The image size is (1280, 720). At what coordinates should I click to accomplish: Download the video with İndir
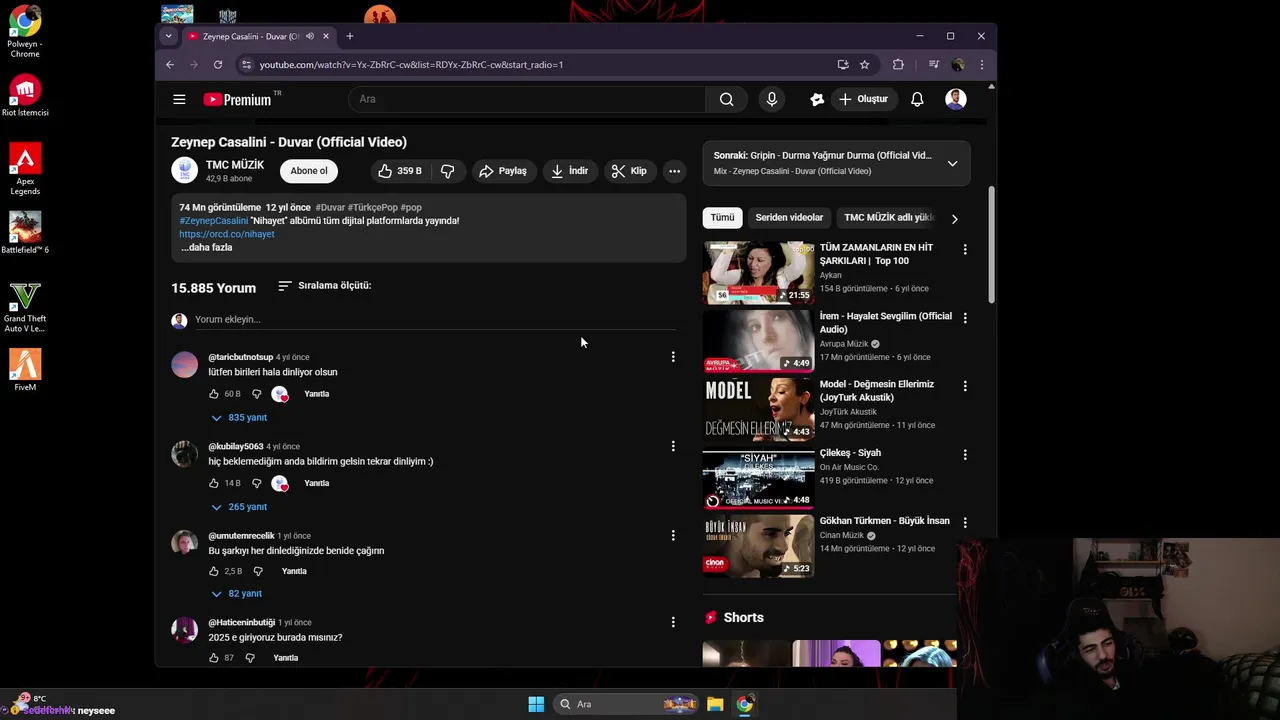569,171
